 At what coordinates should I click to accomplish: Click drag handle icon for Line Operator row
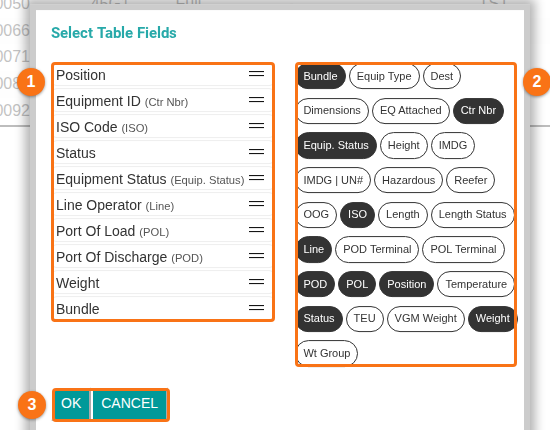click(256, 203)
